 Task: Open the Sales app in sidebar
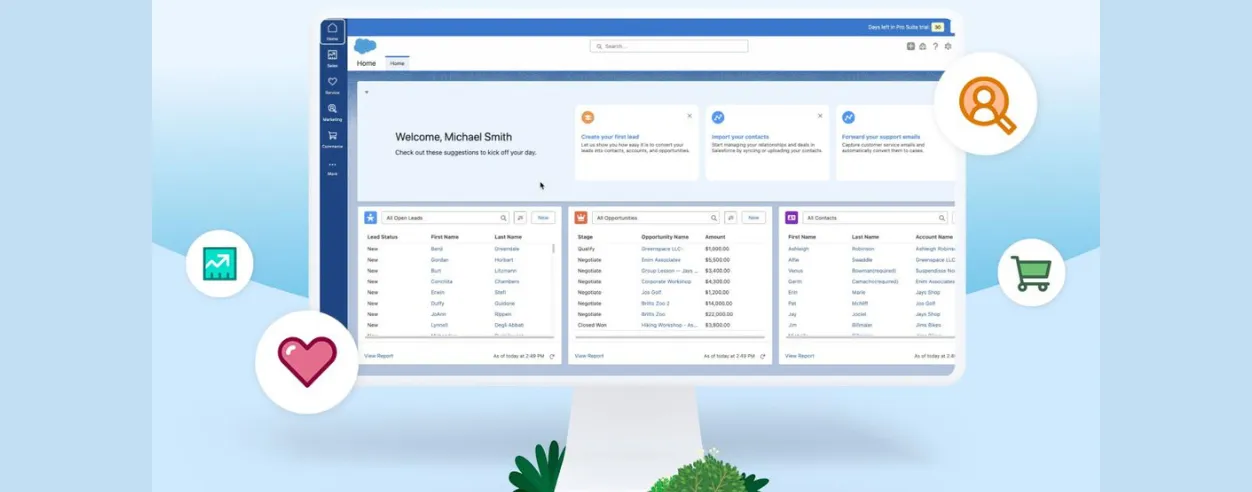pyautogui.click(x=332, y=57)
